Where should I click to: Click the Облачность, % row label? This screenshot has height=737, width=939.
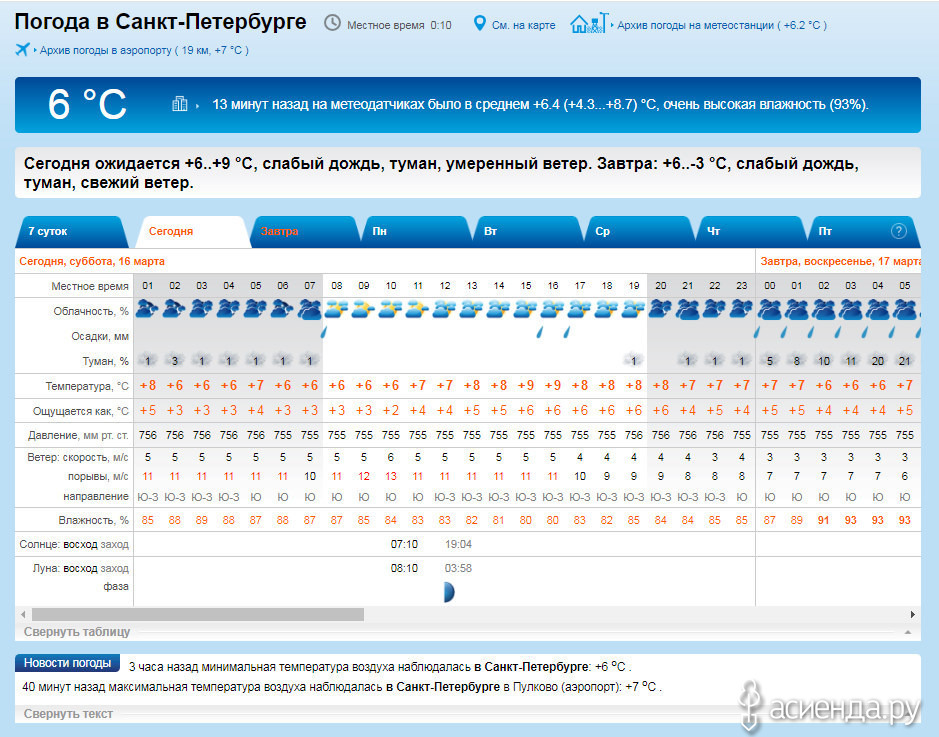[91, 311]
